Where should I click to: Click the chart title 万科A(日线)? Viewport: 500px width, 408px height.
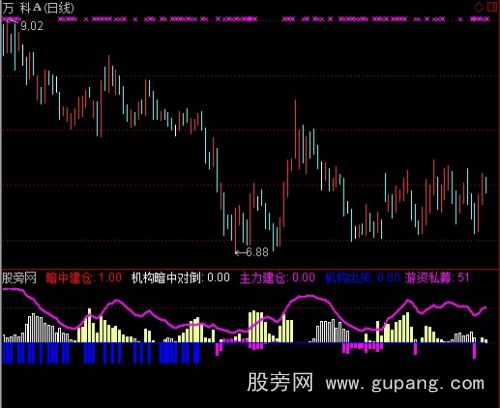pyautogui.click(x=38, y=8)
